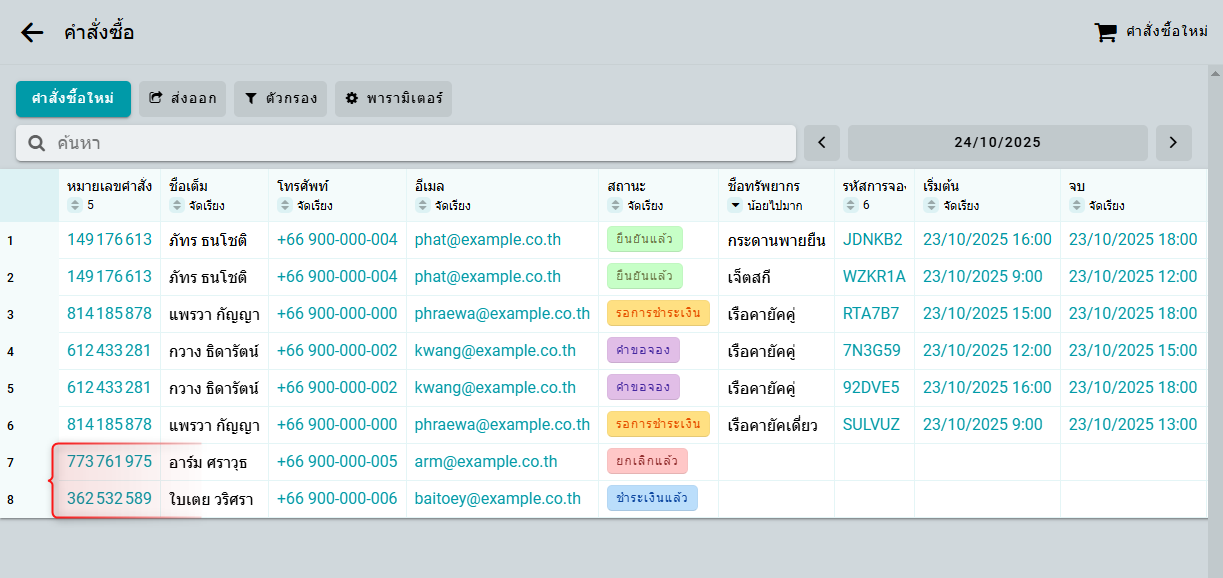The height and width of the screenshot is (578, 1223).
Task: Click the ยกเลิกแล้ว status badge
Action: [x=646, y=462]
